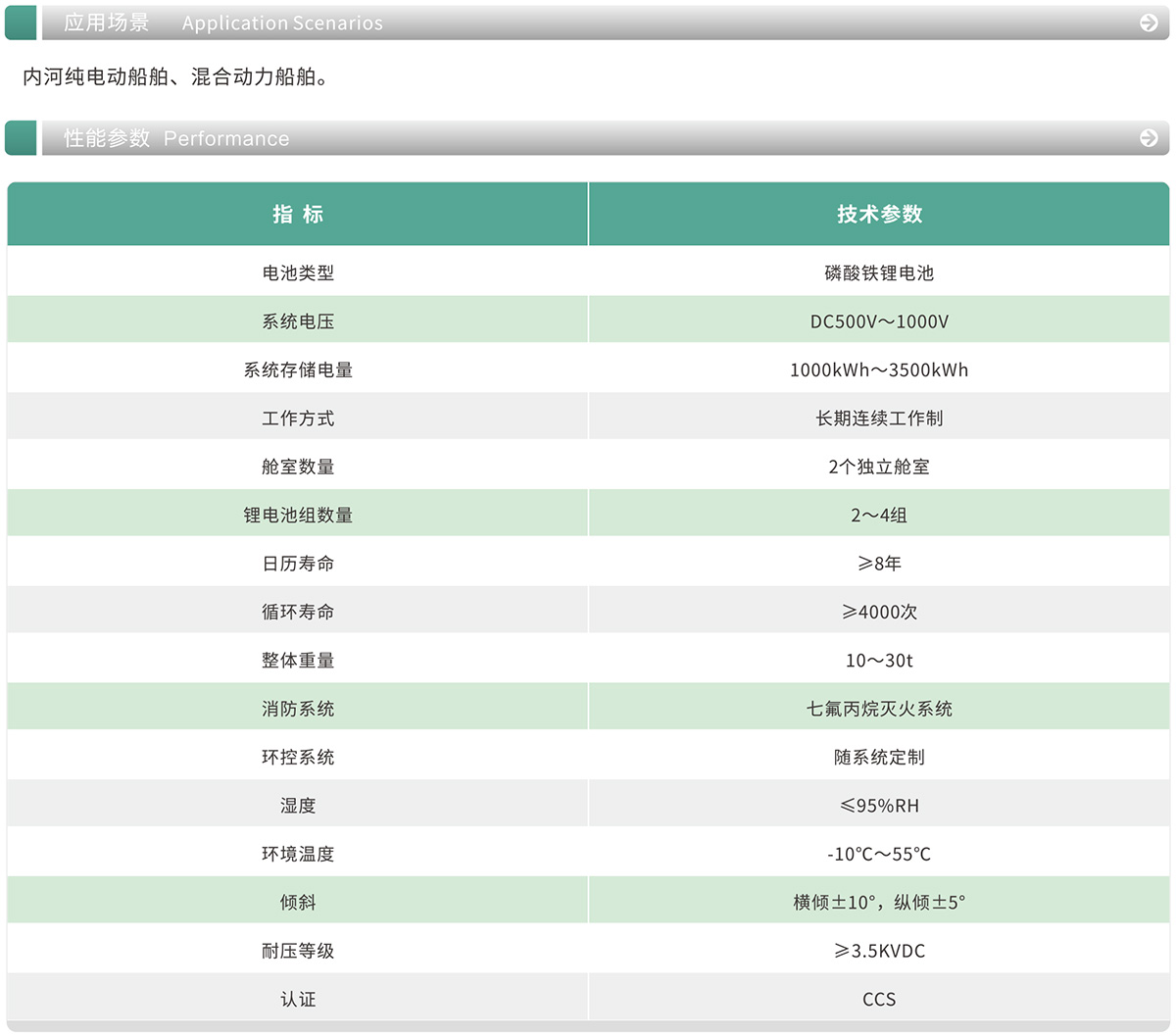
Task: Select the 2个独立舱室 cell
Action: (879, 467)
